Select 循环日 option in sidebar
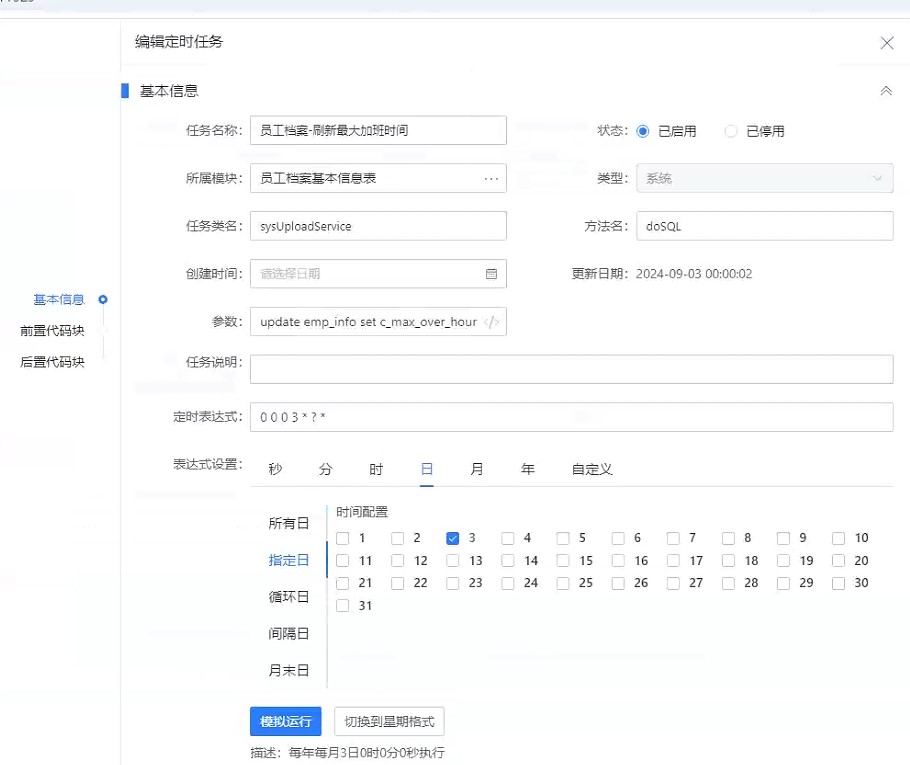The height and width of the screenshot is (765, 910). 289,597
